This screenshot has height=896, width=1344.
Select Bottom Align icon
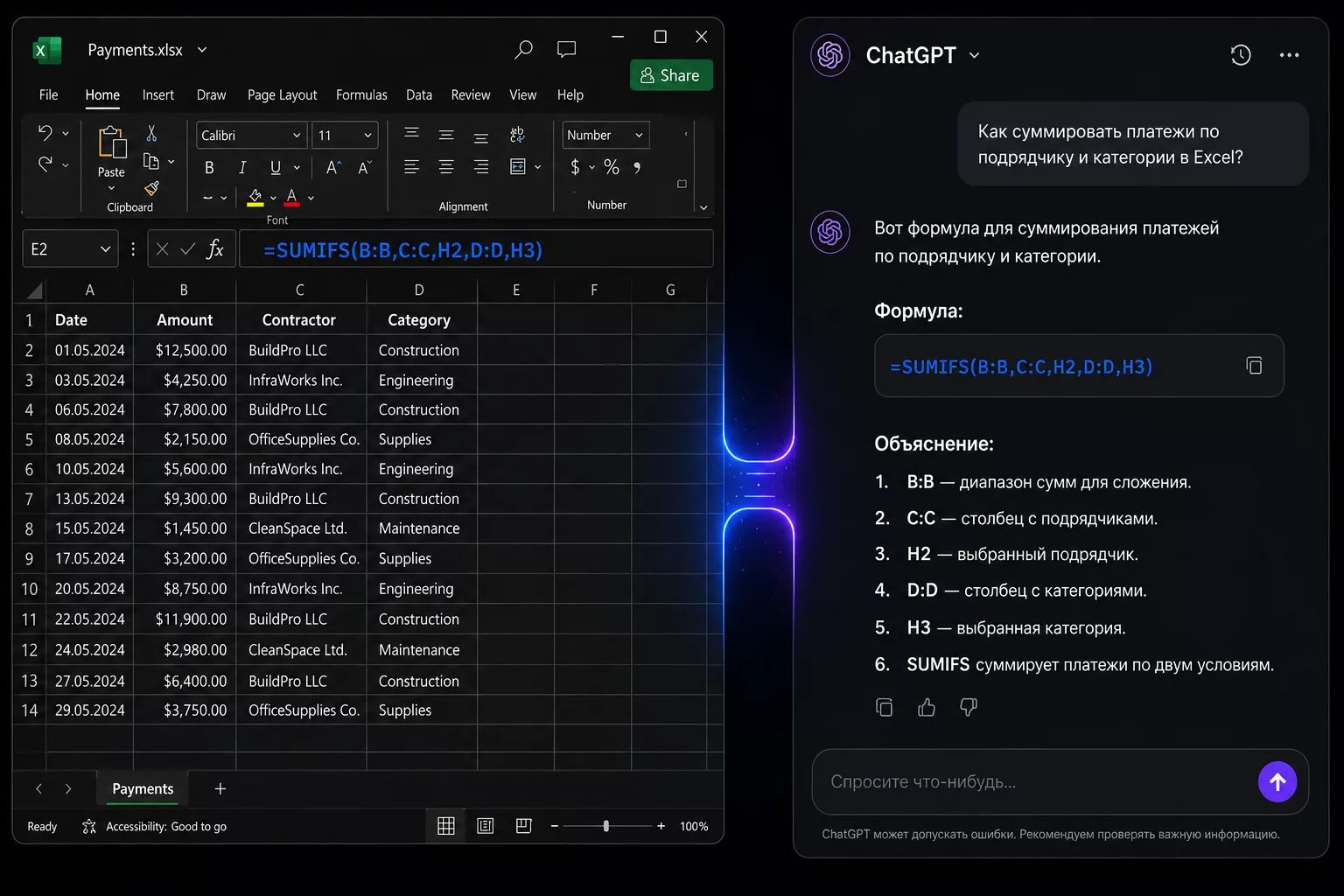(x=481, y=136)
